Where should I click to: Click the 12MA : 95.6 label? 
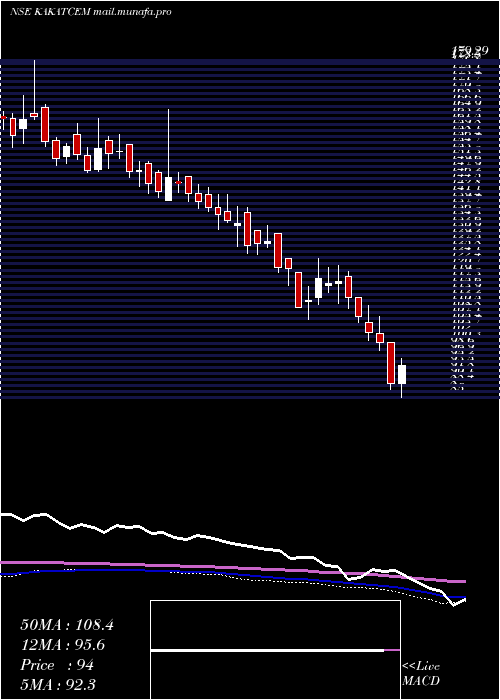click(x=64, y=645)
